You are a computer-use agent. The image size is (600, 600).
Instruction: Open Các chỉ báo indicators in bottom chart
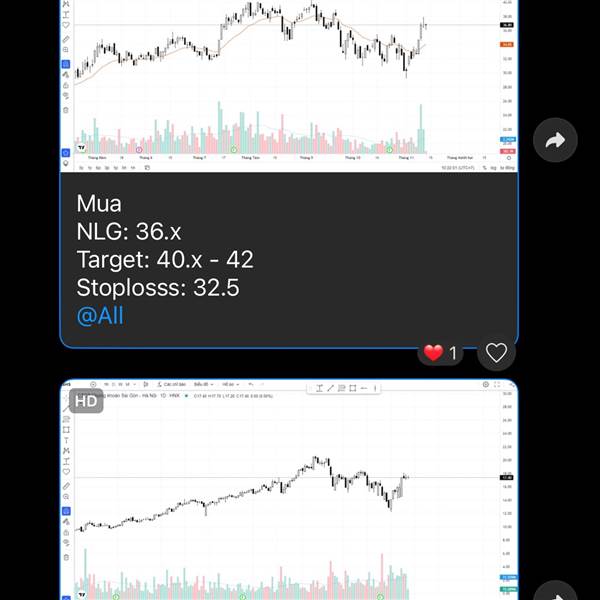click(172, 384)
